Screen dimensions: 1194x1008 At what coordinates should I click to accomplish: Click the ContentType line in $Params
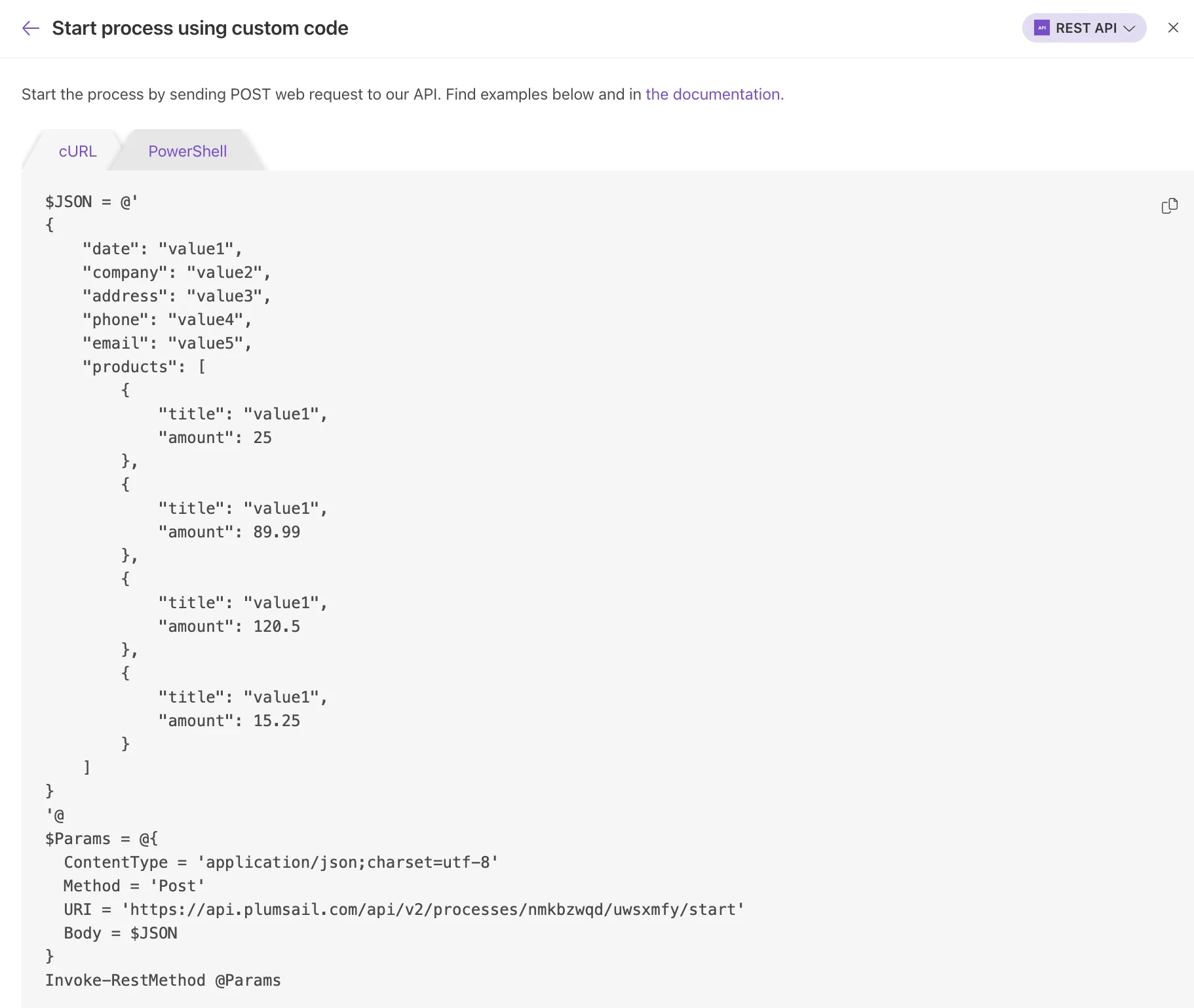(280, 862)
